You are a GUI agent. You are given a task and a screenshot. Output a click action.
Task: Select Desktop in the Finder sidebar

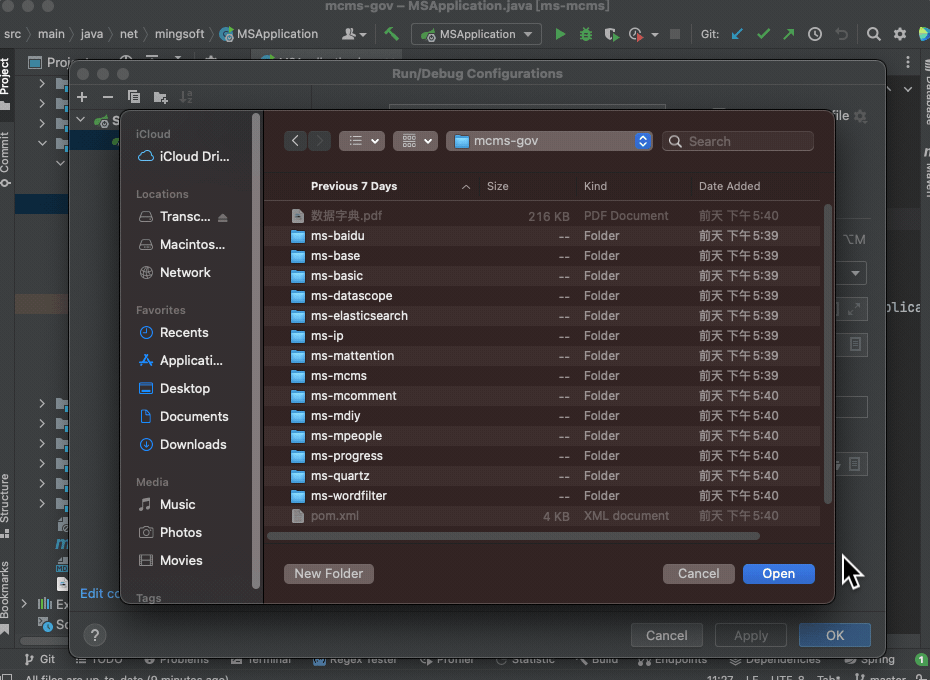click(x=184, y=388)
